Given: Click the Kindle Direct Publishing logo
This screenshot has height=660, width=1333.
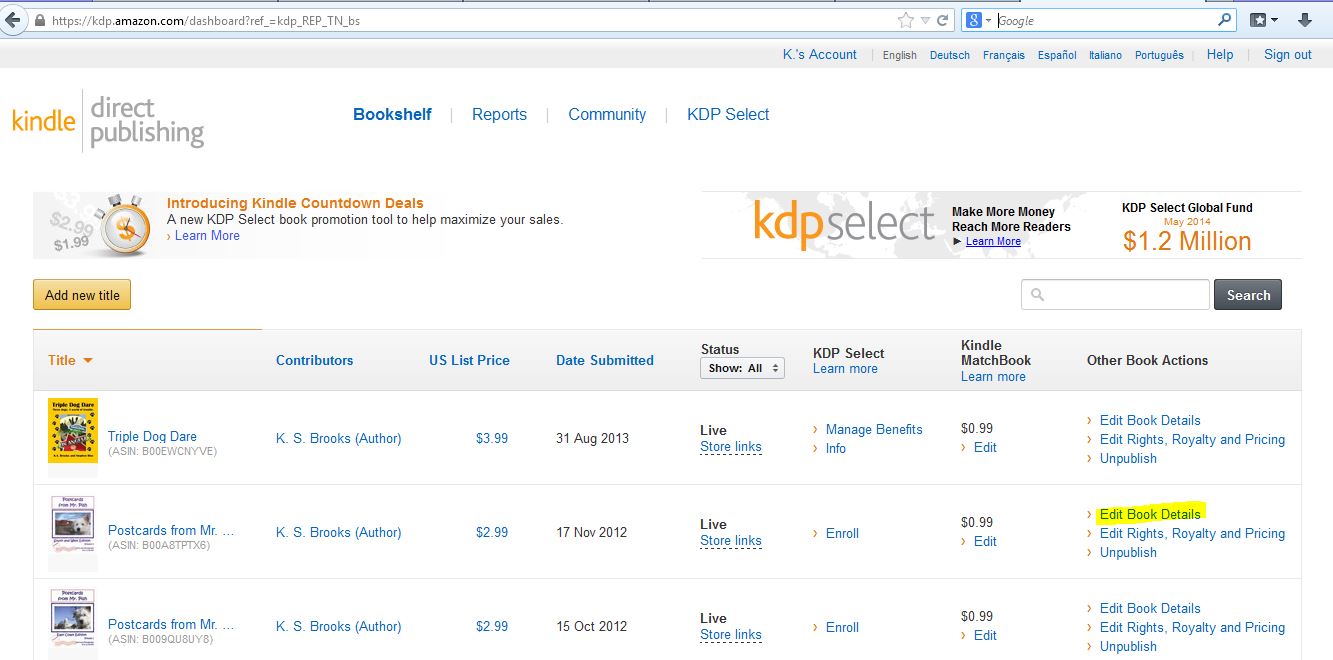Looking at the screenshot, I should [x=108, y=122].
